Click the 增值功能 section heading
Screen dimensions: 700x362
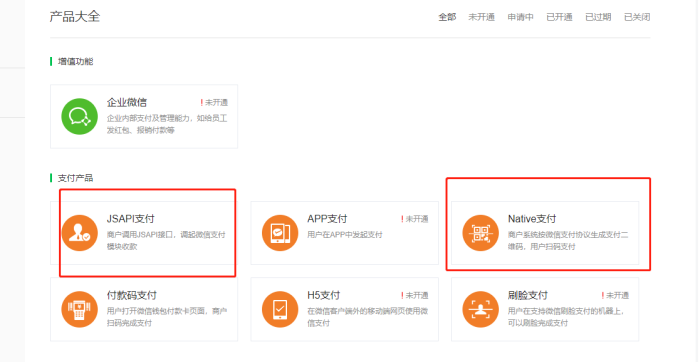75,62
